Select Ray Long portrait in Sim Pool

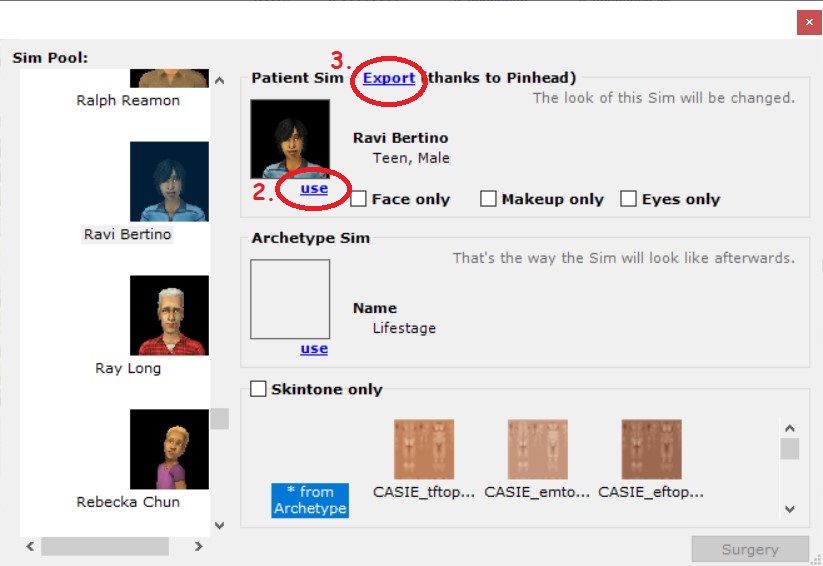tap(169, 315)
